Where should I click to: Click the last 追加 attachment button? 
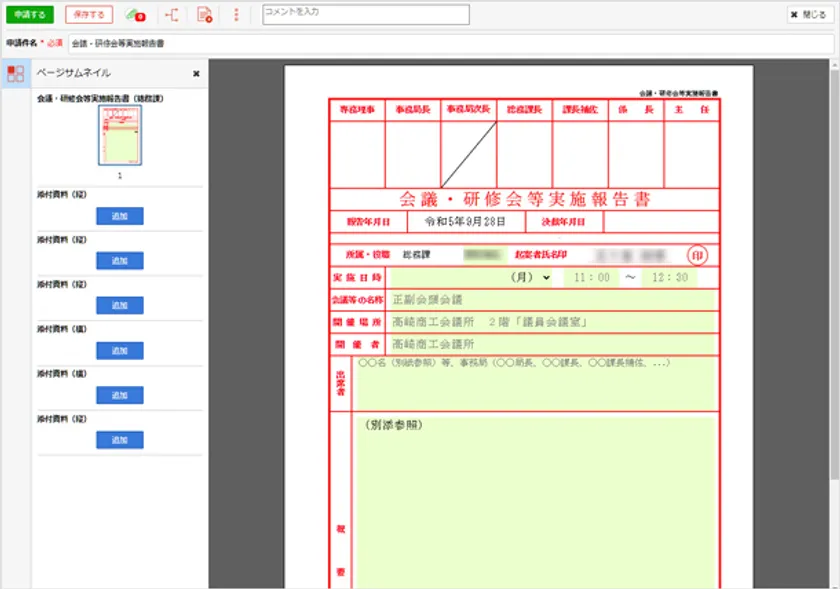point(120,440)
